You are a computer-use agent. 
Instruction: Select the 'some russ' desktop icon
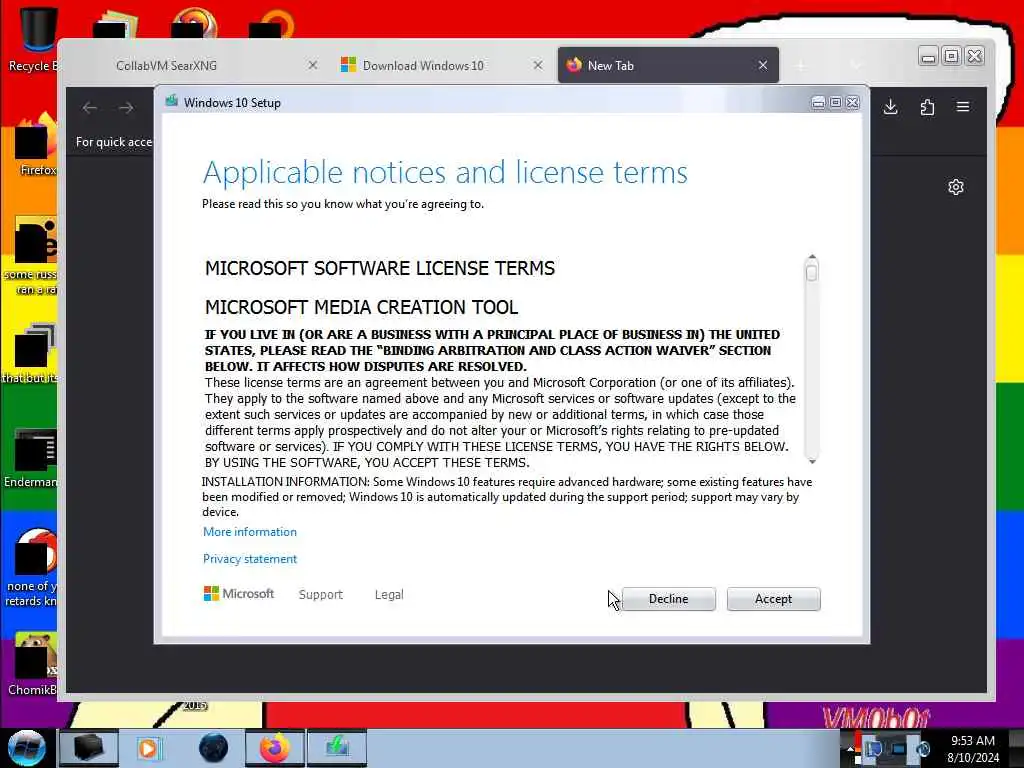click(x=31, y=255)
